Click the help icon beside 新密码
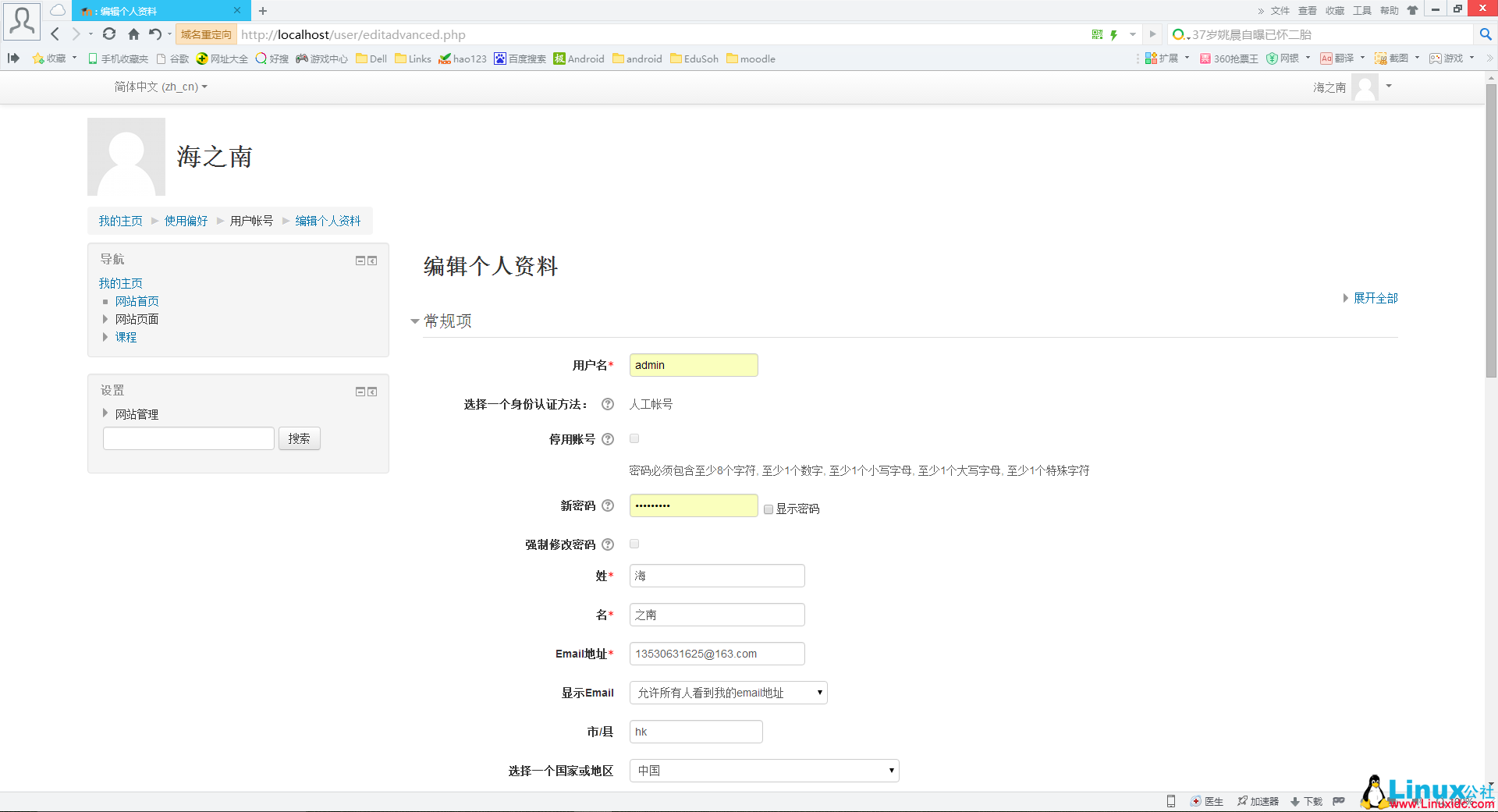Image resolution: width=1498 pixels, height=812 pixels. click(608, 505)
